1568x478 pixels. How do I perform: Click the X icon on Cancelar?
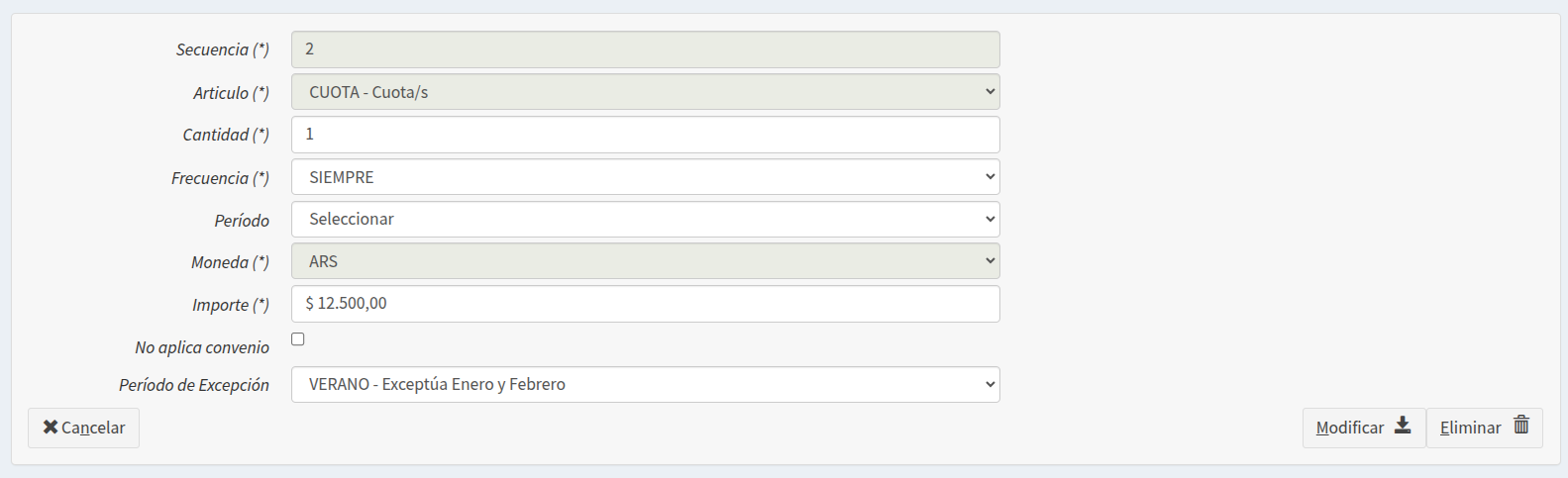point(51,428)
